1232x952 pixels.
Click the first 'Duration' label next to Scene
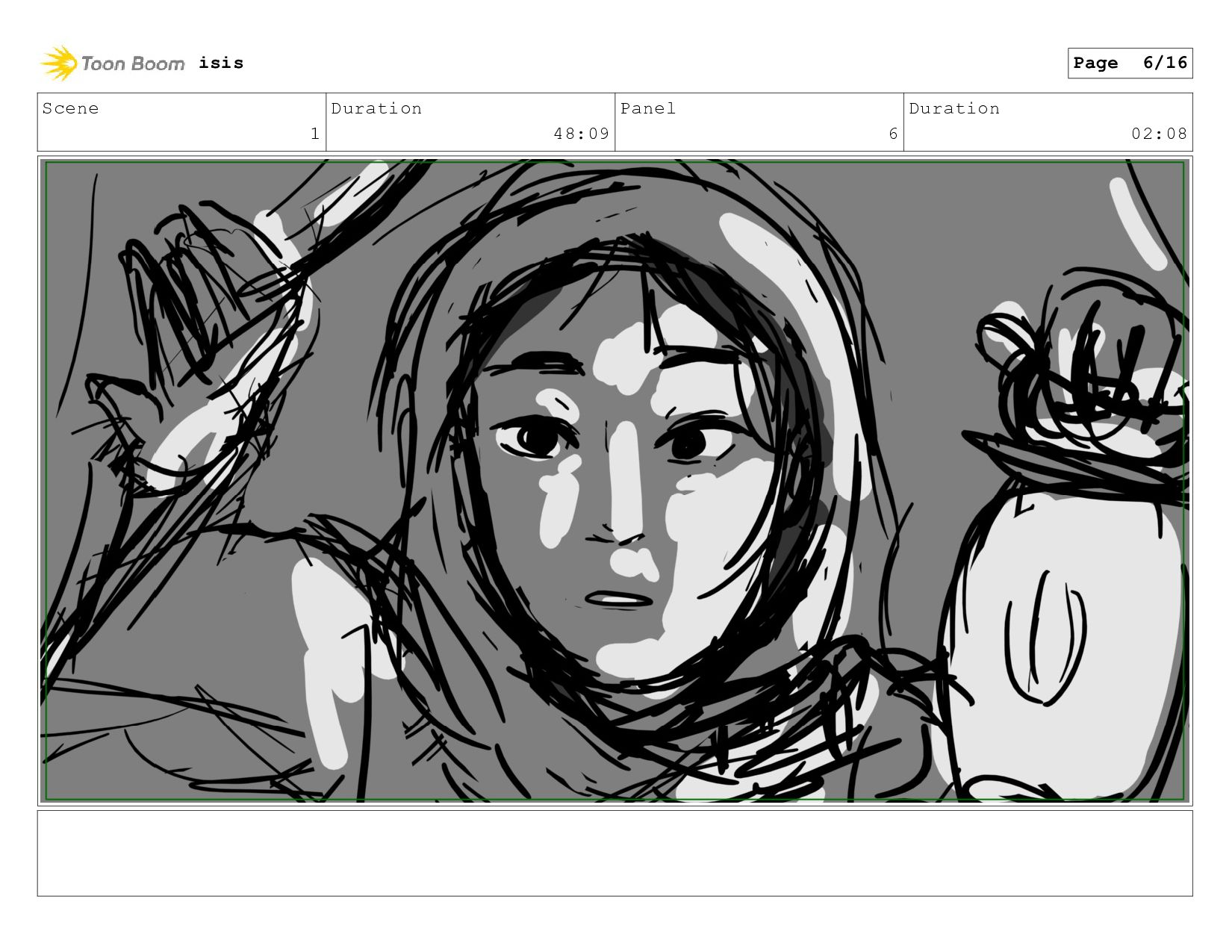[x=376, y=108]
